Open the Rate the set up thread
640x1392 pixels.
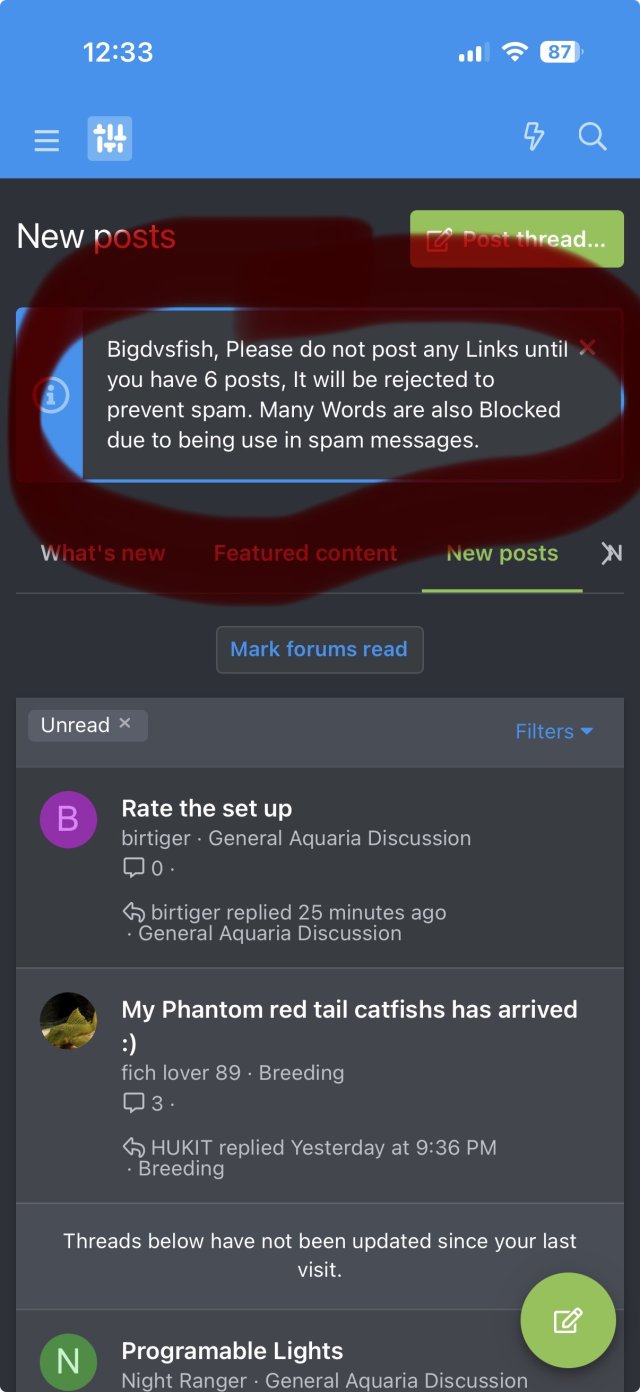pyautogui.click(x=207, y=808)
